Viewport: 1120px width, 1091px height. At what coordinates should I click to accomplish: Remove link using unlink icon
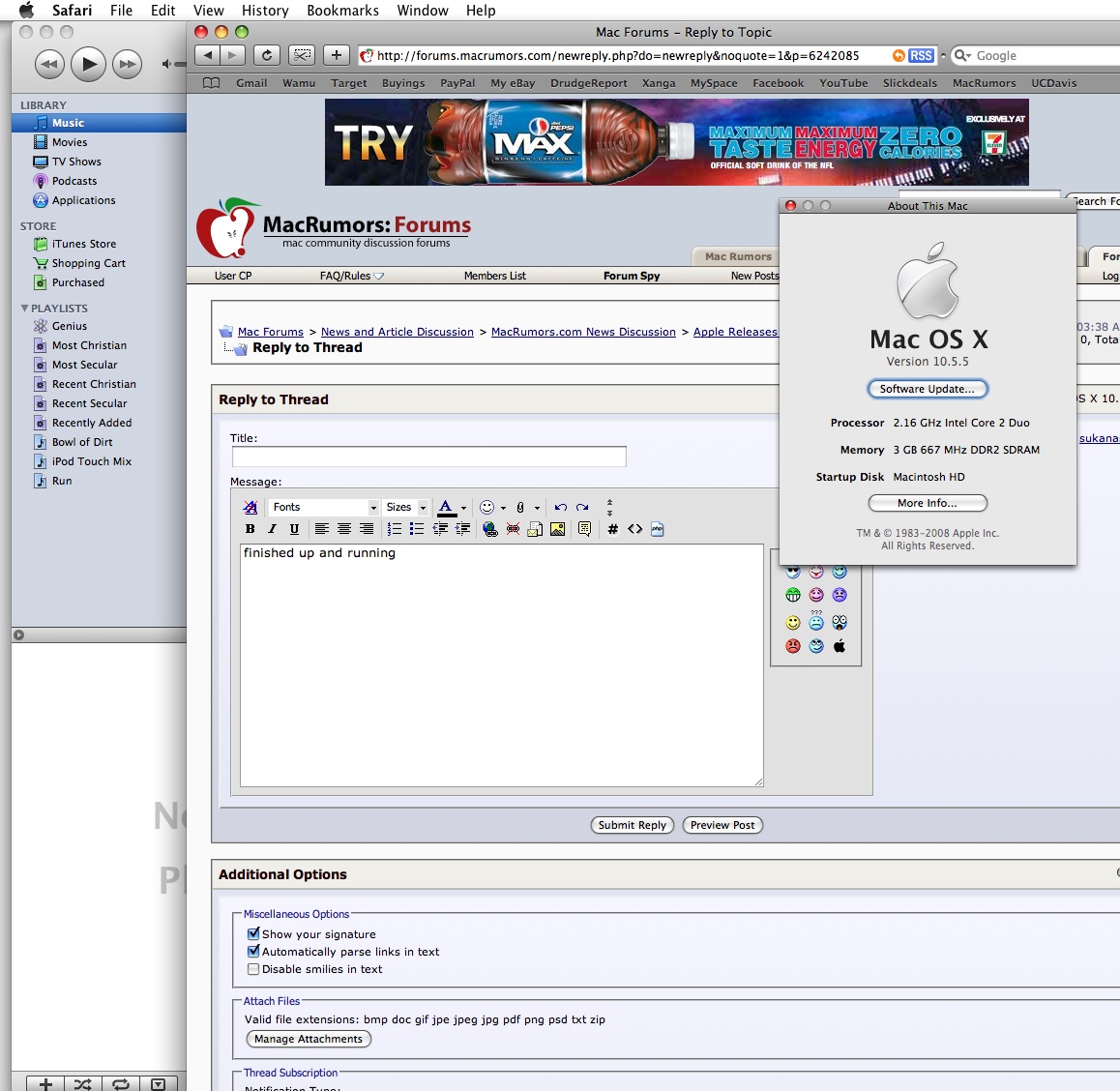pyautogui.click(x=513, y=529)
